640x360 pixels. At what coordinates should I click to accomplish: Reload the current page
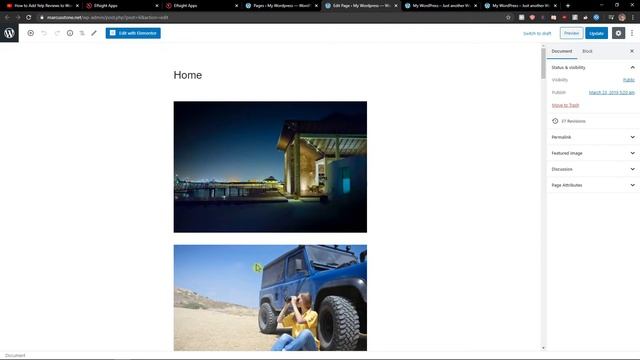pyautogui.click(x=29, y=18)
